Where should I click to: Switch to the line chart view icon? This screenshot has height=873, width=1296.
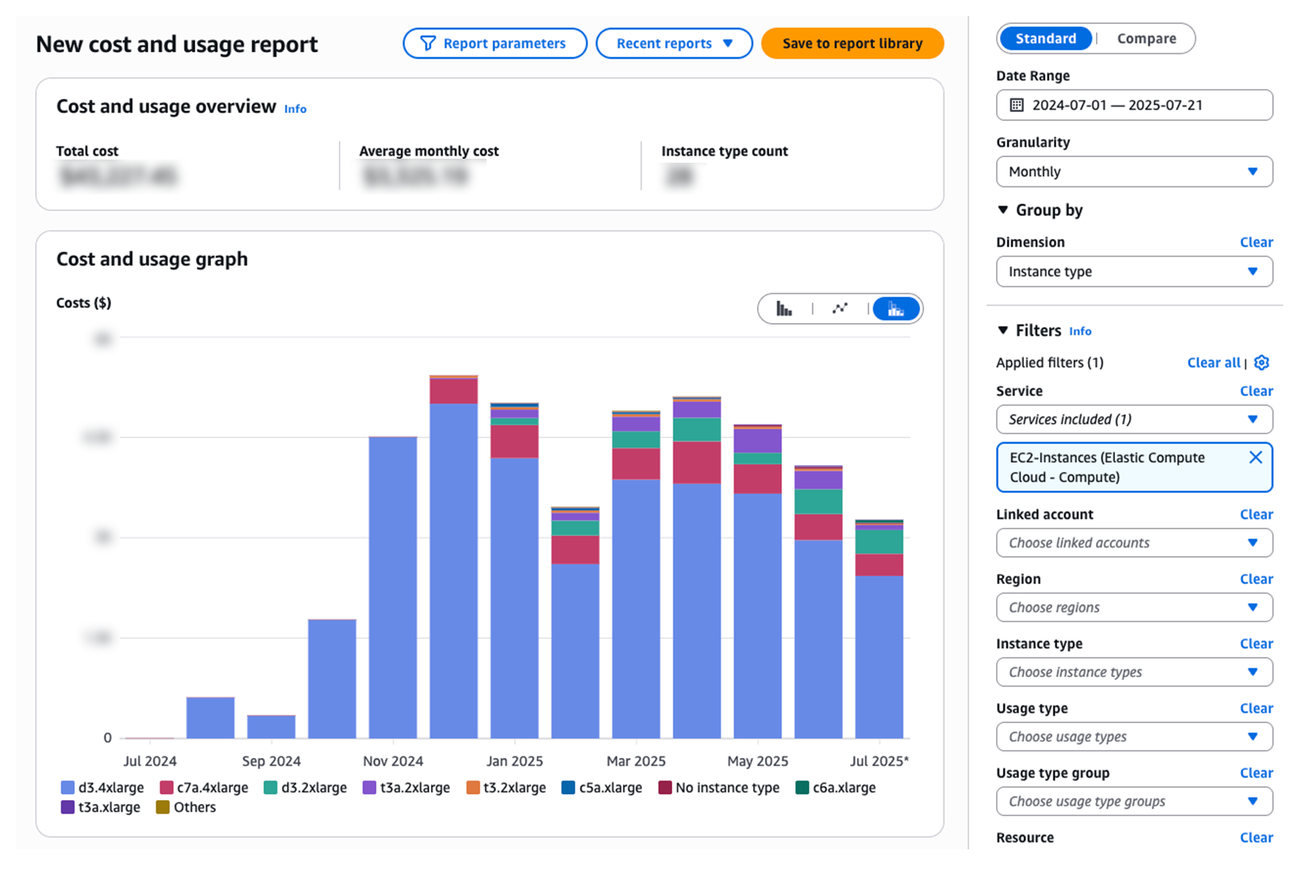click(x=840, y=309)
